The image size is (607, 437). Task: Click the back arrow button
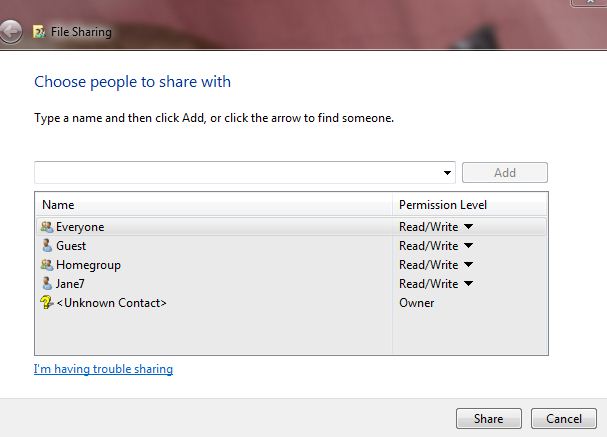click(10, 32)
